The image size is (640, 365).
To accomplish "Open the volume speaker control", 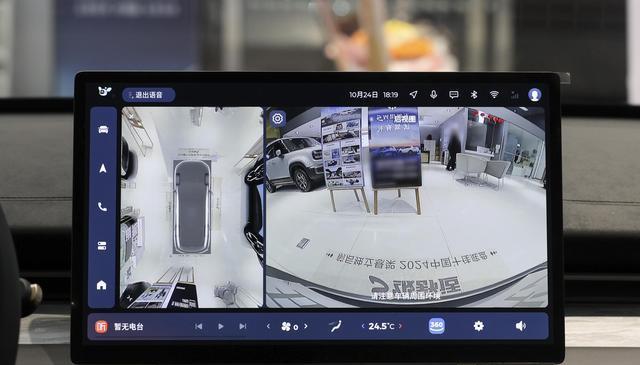I will point(520,326).
